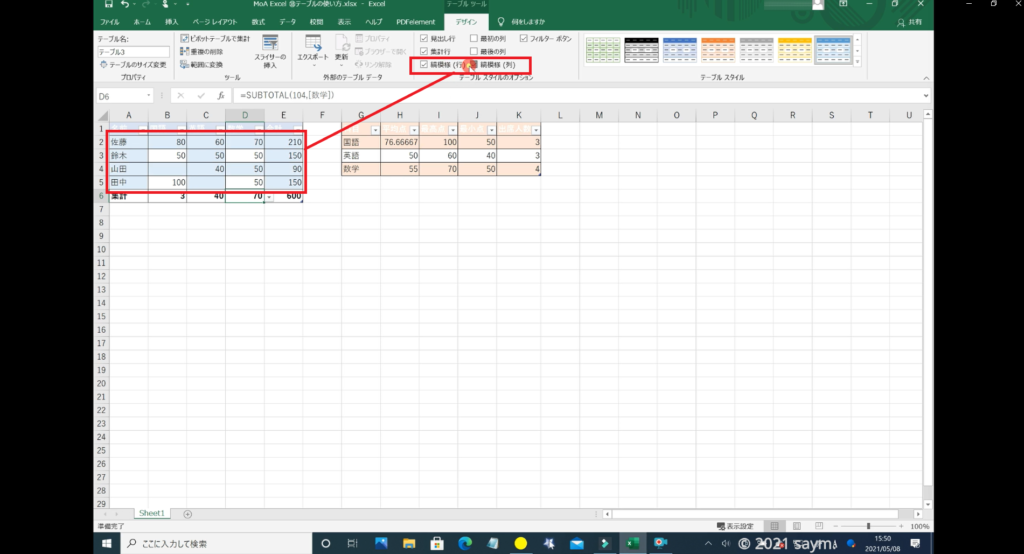Click the Insert Function fx icon
The image size is (1024, 554).
[221, 95]
